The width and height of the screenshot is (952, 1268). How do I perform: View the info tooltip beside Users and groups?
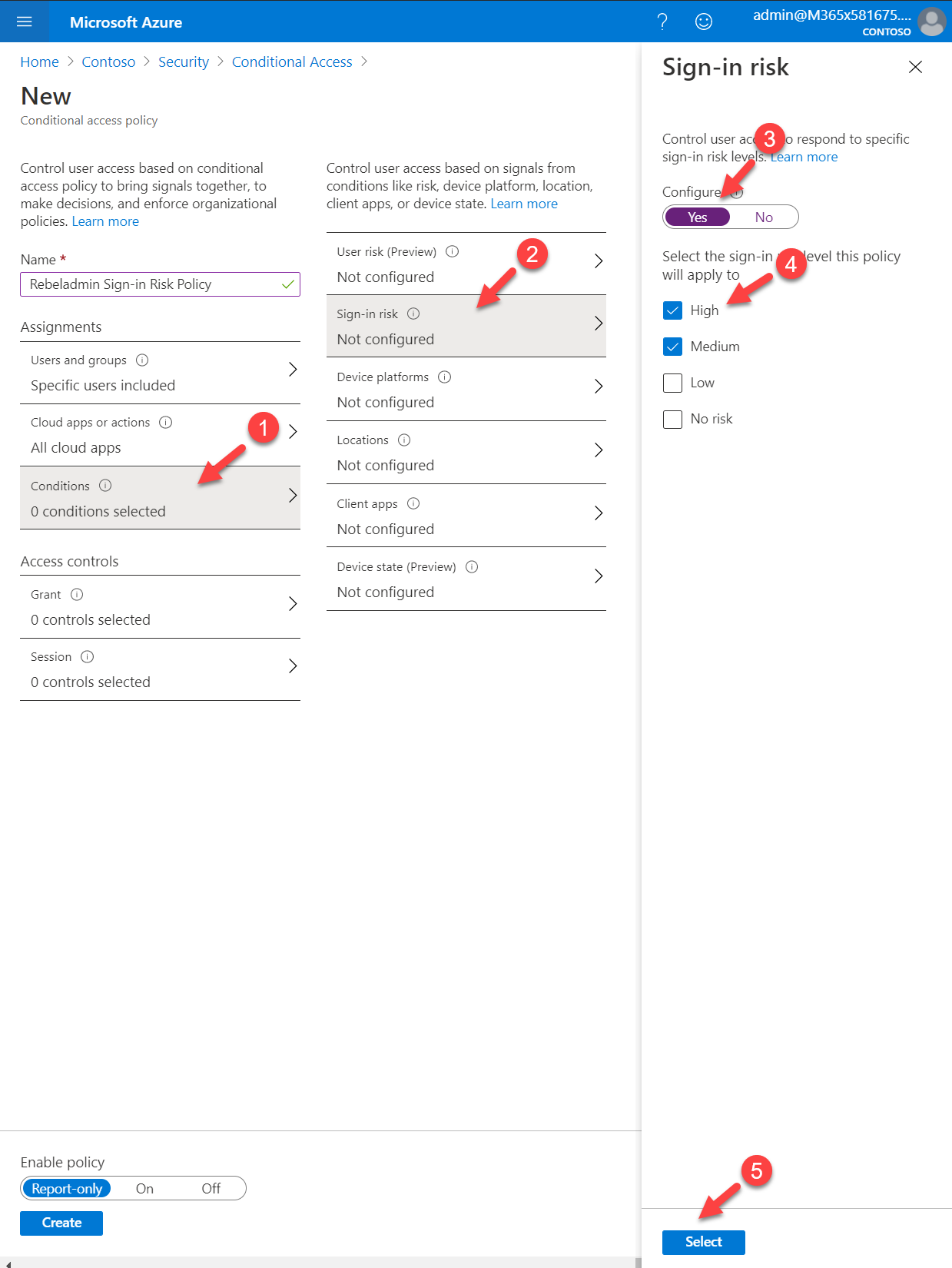(x=143, y=360)
